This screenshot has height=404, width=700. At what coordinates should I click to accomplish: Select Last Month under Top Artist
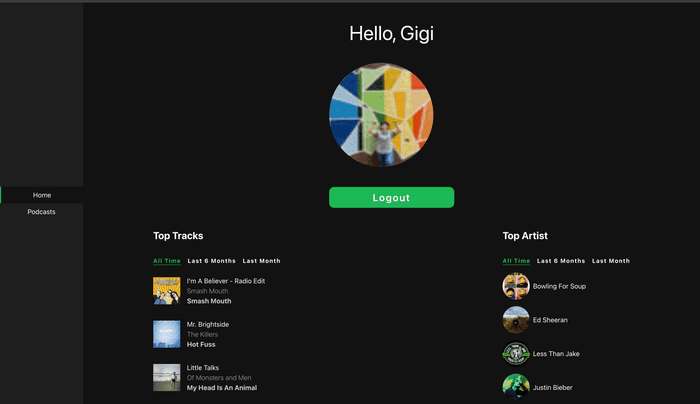point(611,261)
